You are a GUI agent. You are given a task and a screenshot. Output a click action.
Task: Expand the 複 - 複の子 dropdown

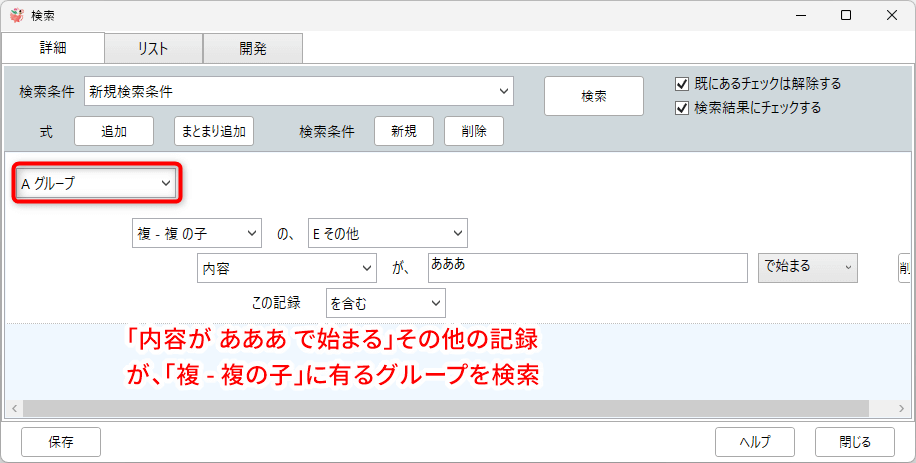(x=196, y=233)
